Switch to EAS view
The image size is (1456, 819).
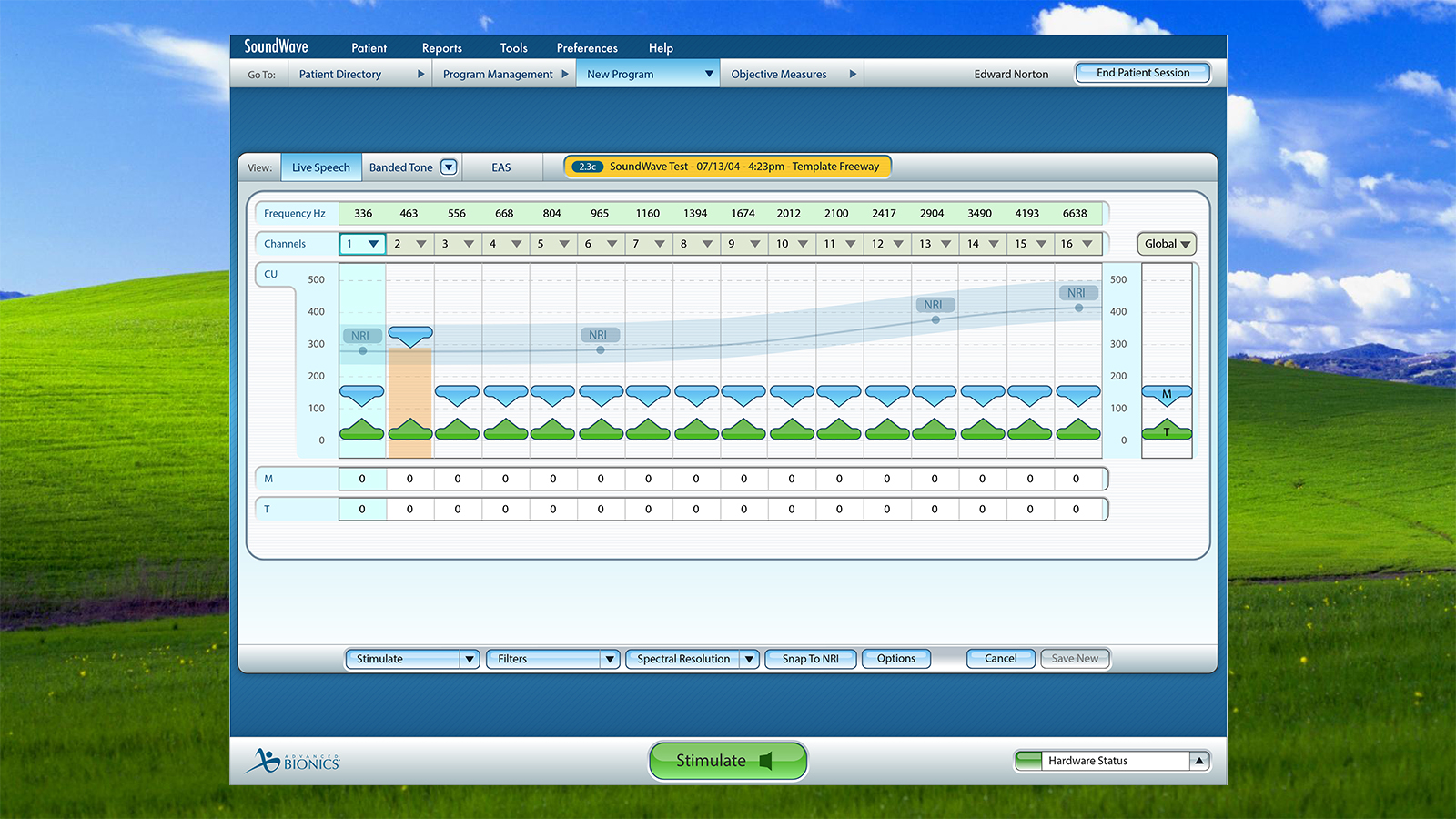click(x=501, y=167)
